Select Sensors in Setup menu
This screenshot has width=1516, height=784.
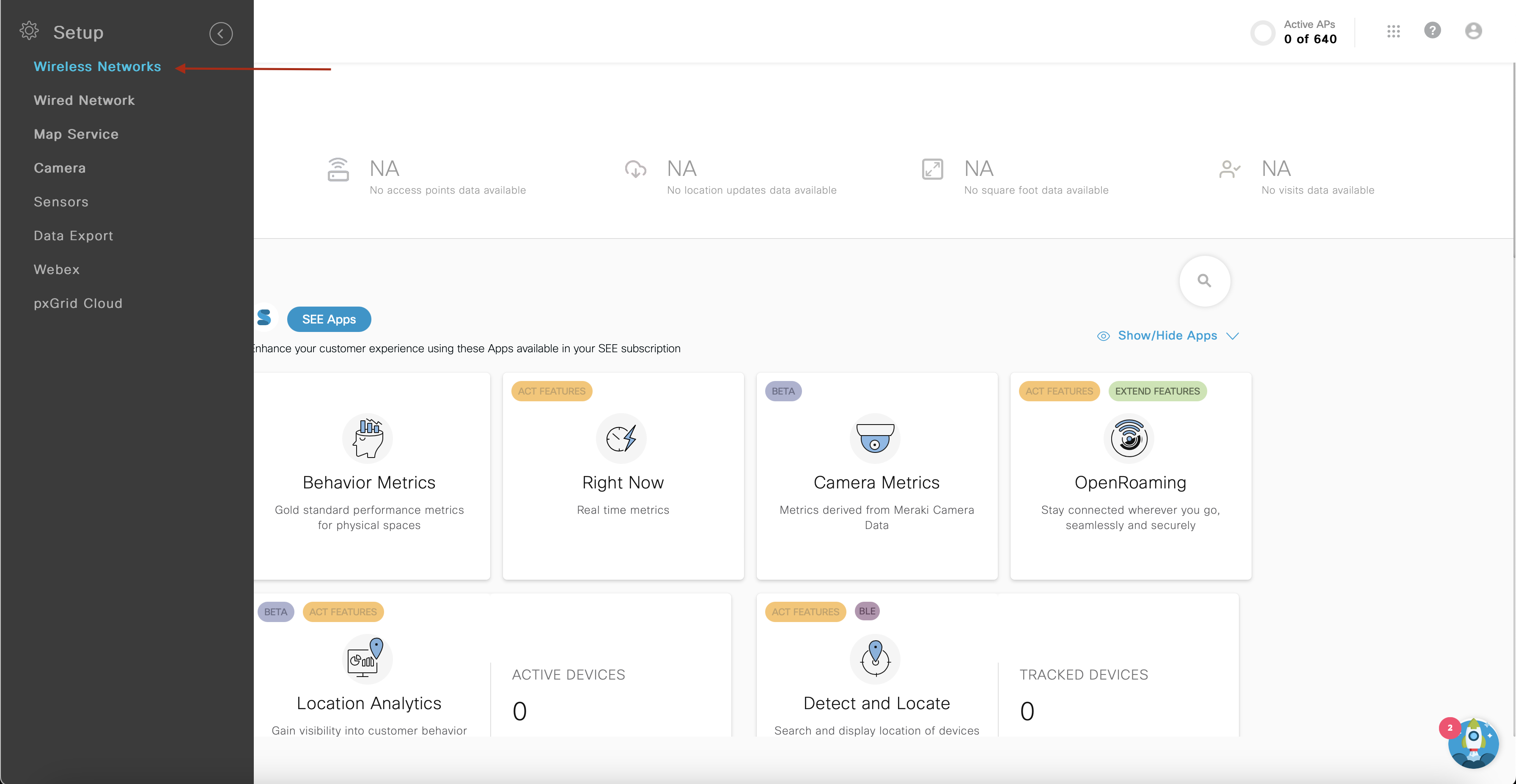point(61,202)
